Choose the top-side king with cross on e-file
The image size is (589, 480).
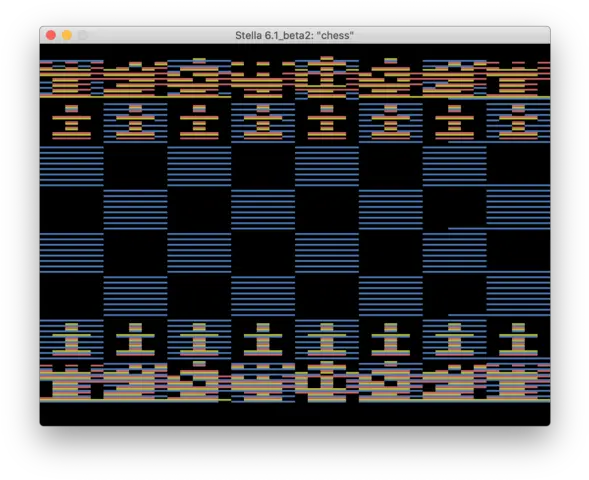tap(327, 77)
